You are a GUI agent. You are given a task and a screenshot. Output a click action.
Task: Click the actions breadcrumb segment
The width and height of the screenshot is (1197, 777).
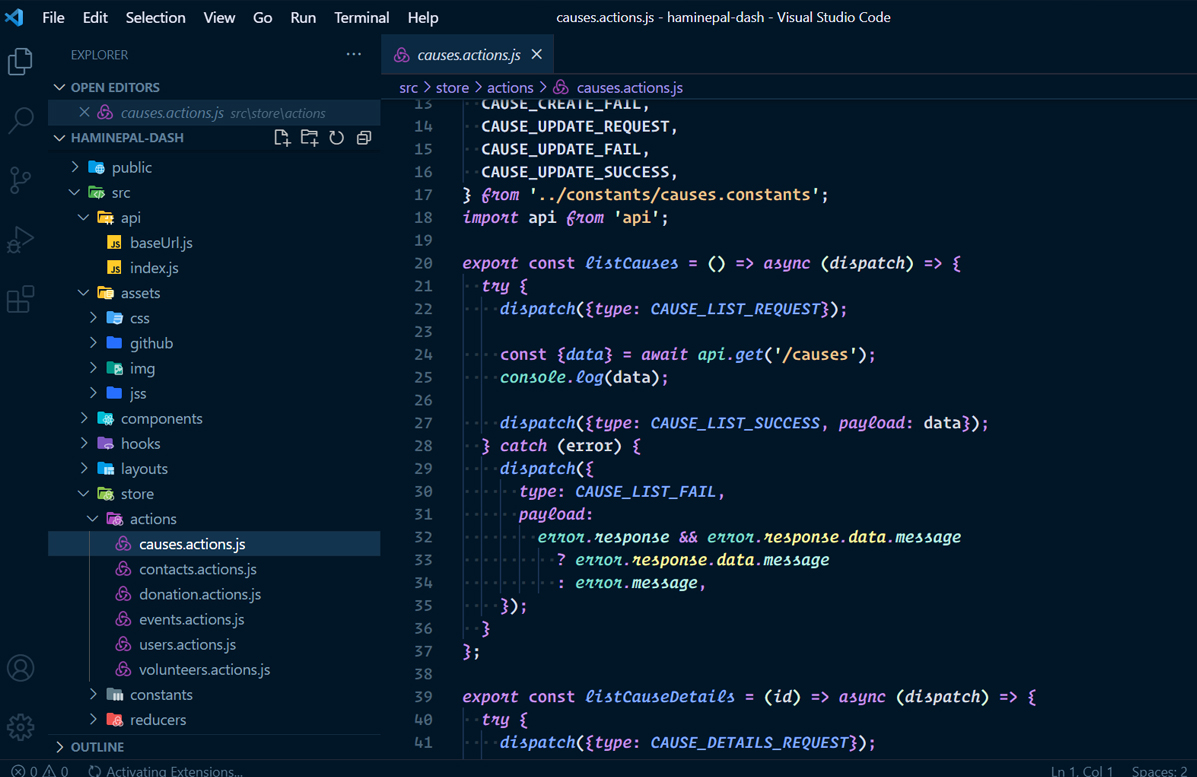[x=510, y=88]
